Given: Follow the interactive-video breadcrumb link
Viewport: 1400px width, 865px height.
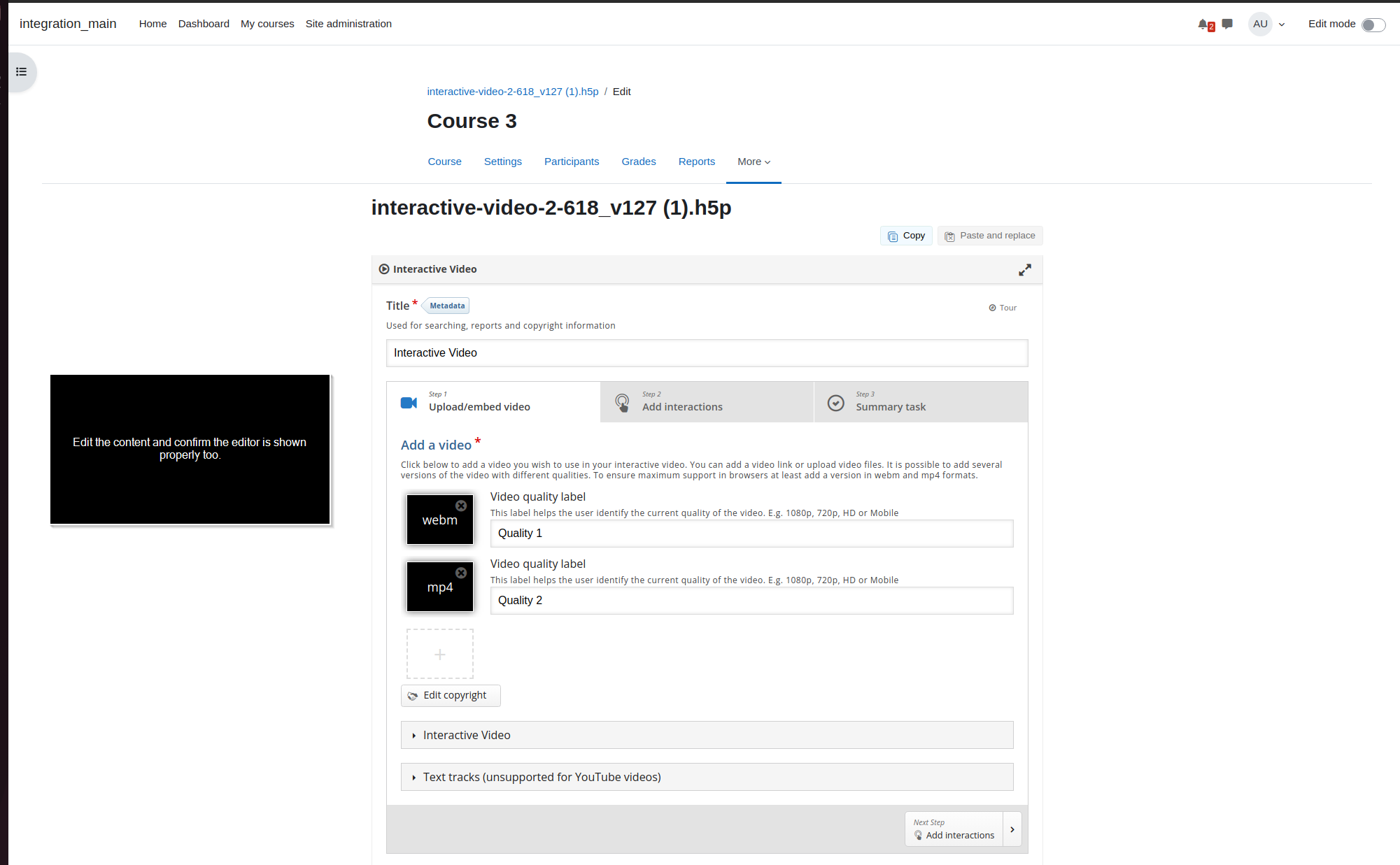Looking at the screenshot, I should click(x=513, y=92).
